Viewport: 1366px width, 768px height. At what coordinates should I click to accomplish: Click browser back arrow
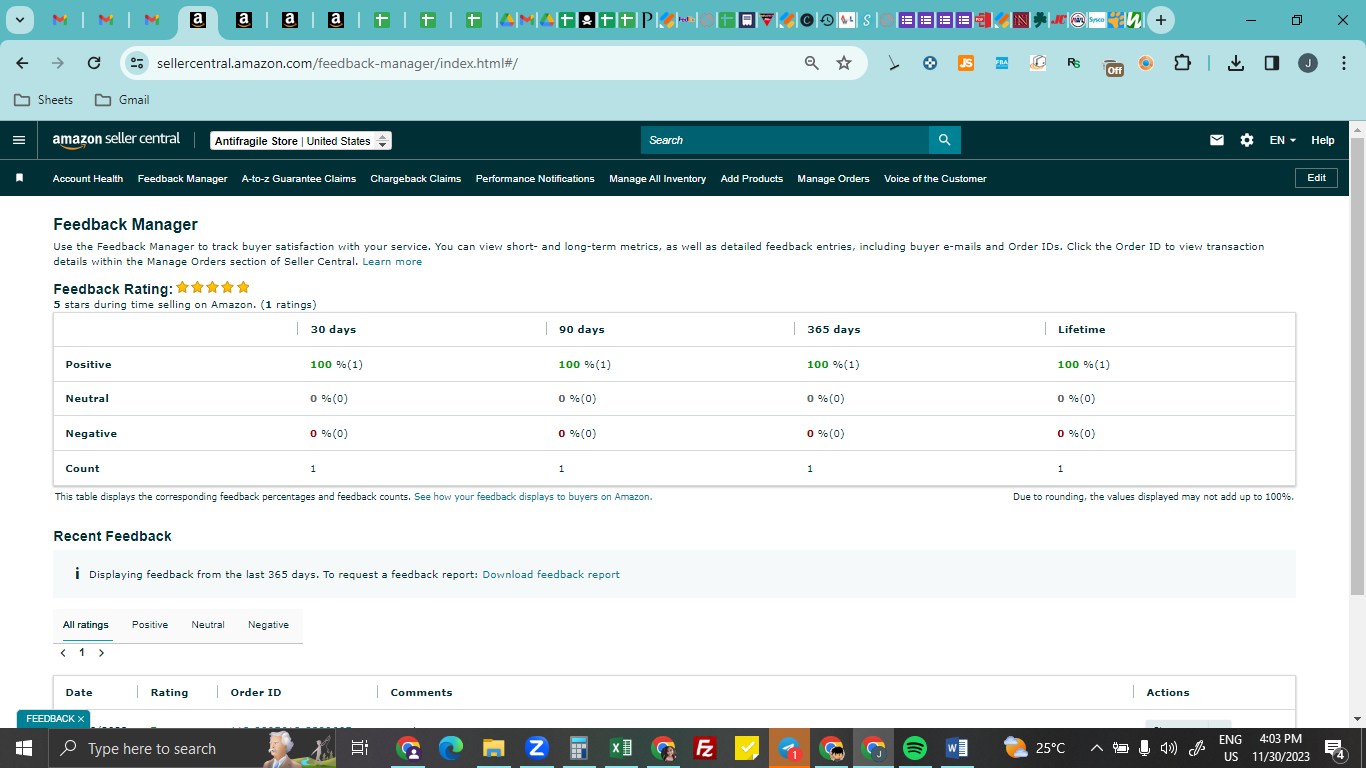click(22, 63)
